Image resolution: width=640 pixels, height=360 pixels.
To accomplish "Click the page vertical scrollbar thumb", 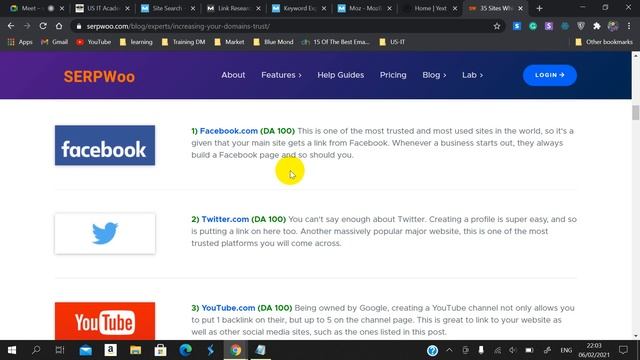I will point(636,112).
